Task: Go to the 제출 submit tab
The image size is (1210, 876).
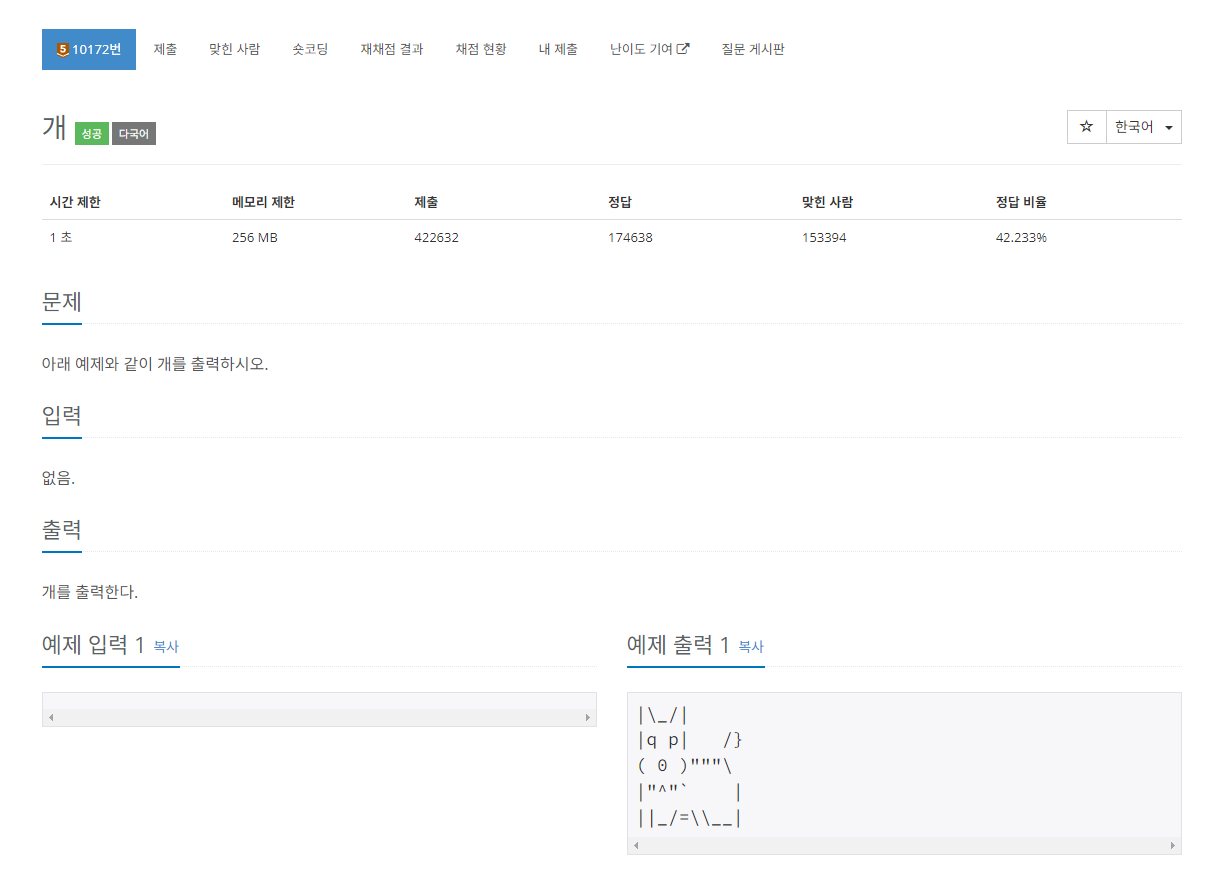Action: [165, 49]
